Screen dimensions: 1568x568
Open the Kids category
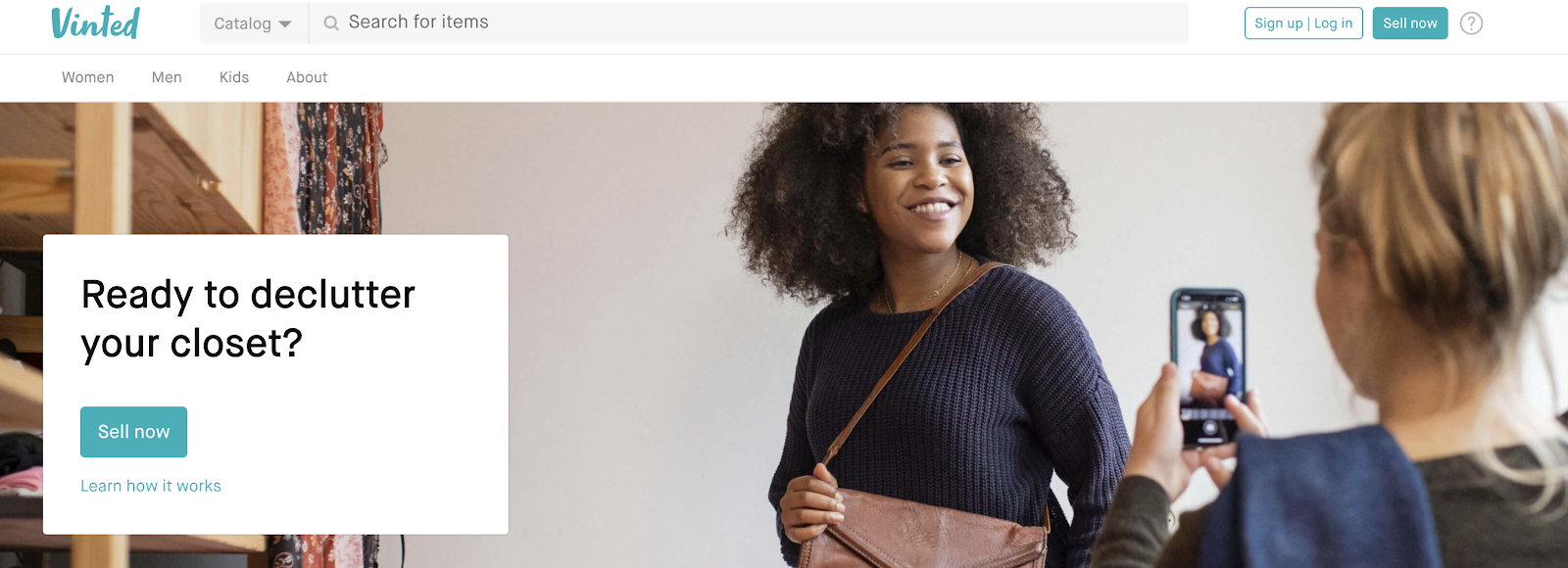(x=234, y=77)
